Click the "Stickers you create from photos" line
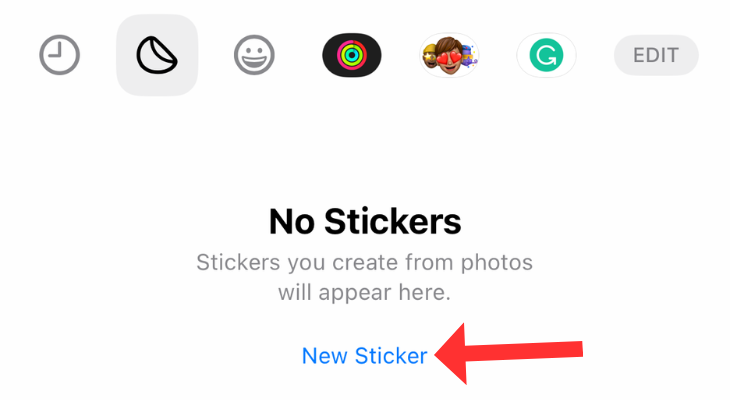 [365, 263]
